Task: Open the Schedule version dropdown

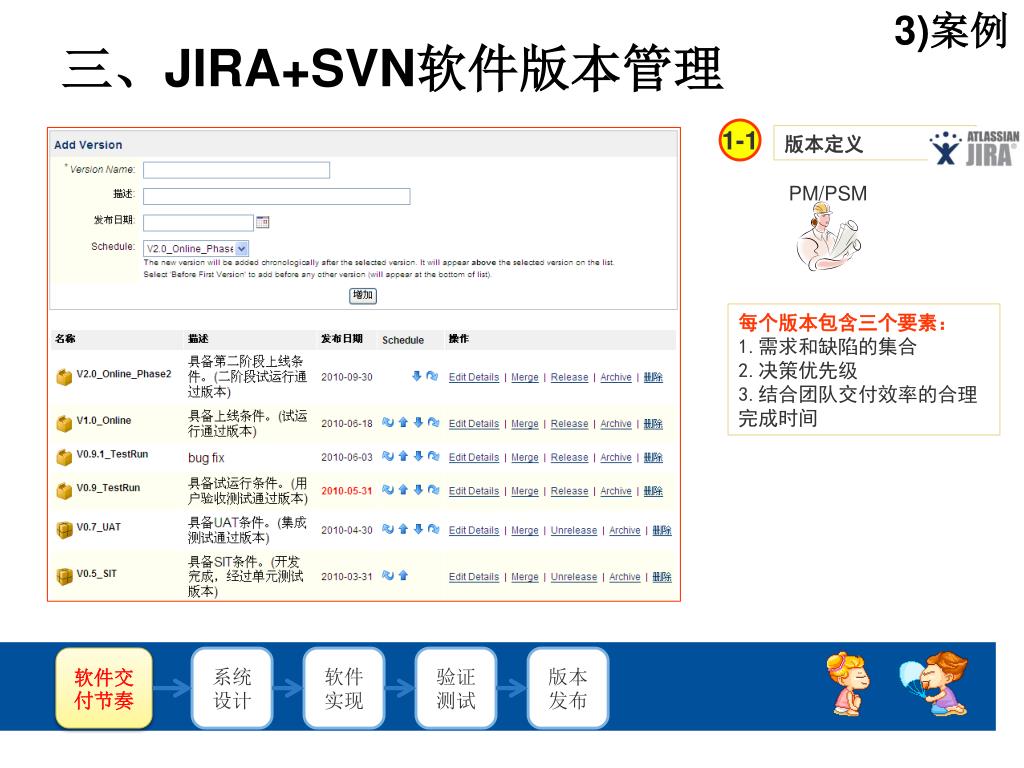Action: [x=196, y=248]
